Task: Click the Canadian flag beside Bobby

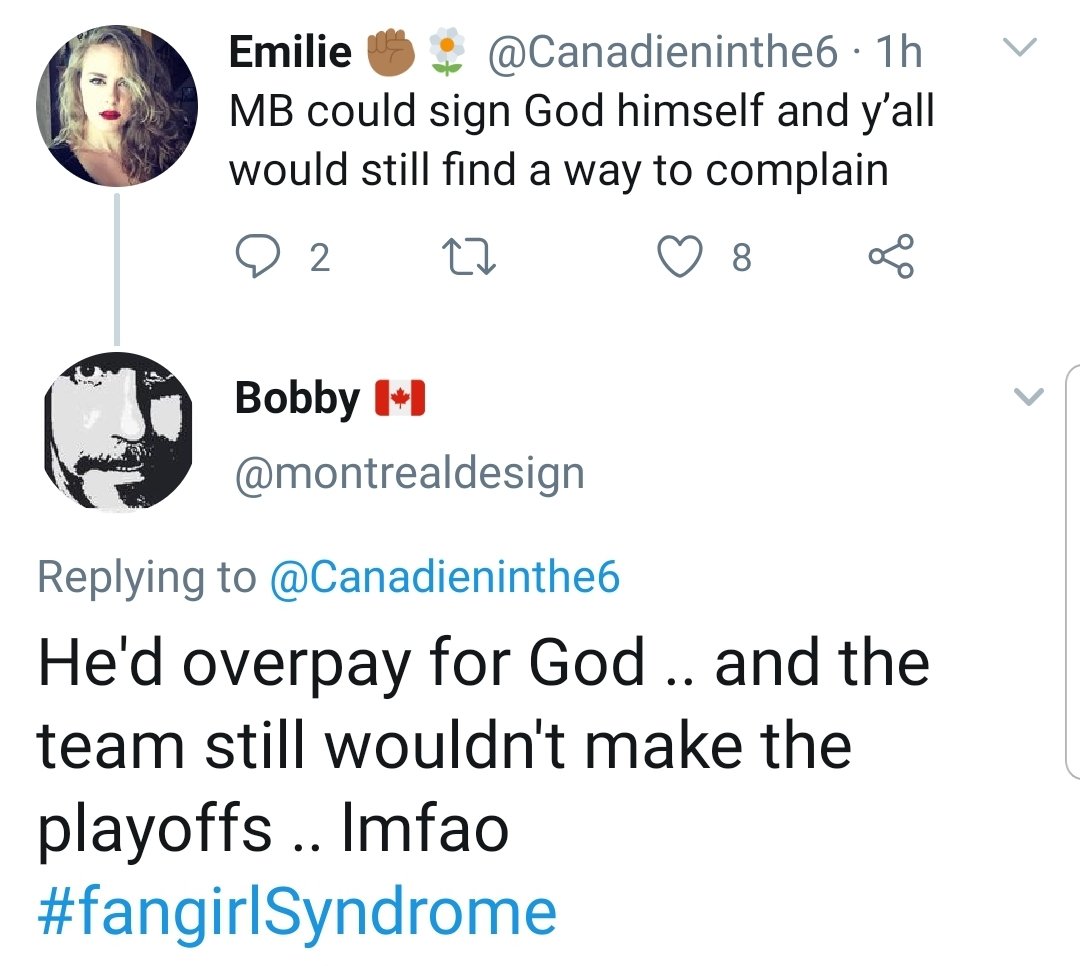Action: pyautogui.click(x=400, y=399)
